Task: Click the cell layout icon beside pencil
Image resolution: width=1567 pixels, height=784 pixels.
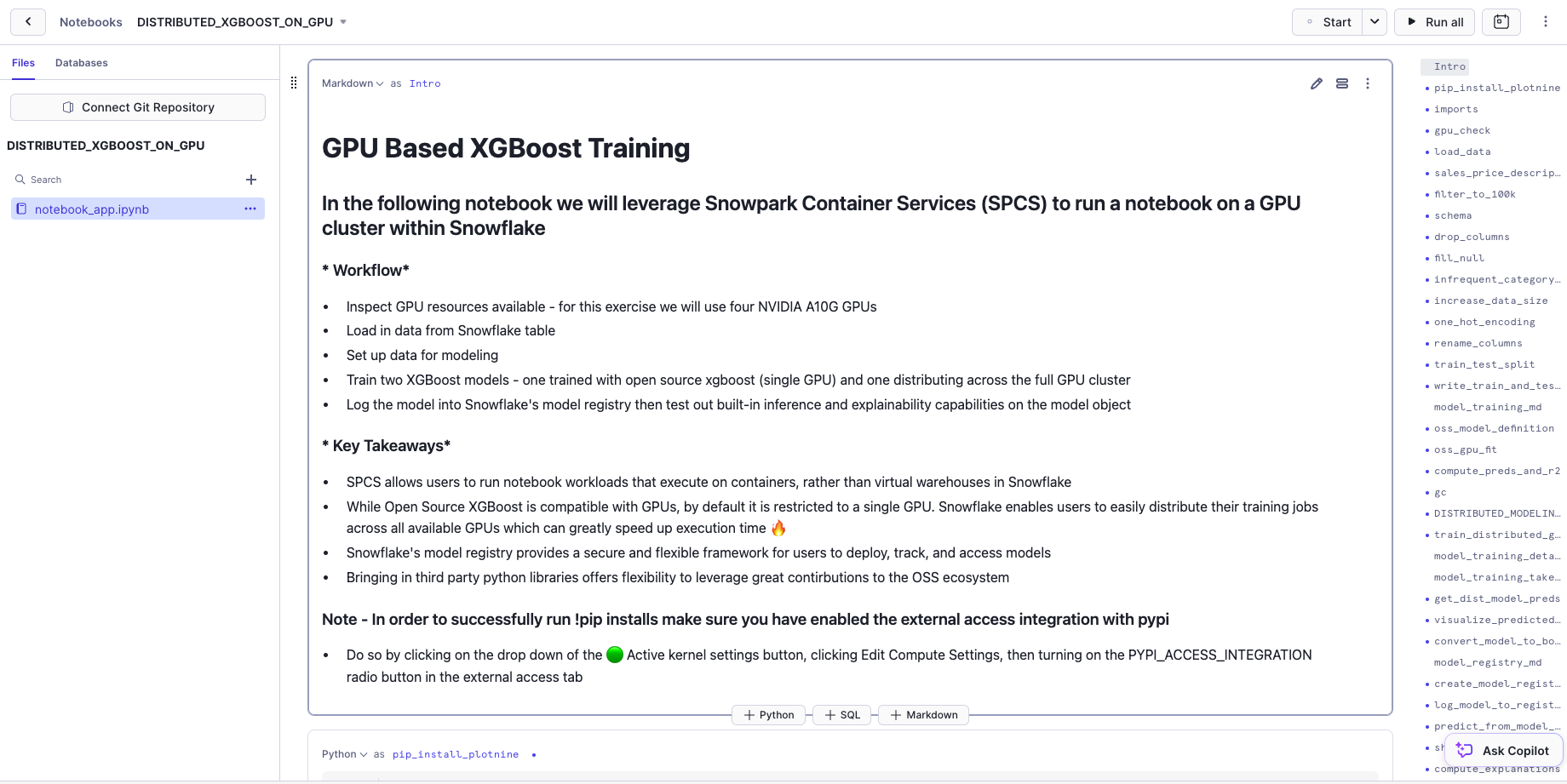Action: (x=1342, y=83)
